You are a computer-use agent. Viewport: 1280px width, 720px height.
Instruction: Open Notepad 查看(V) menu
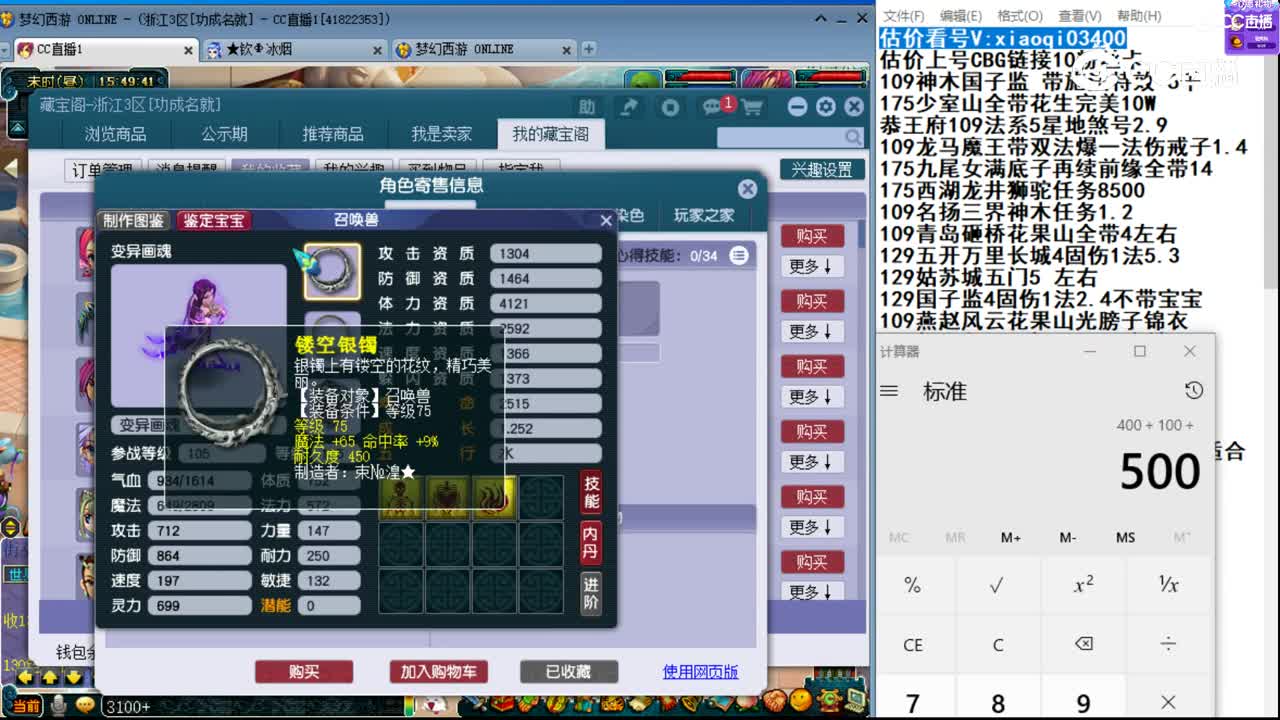[1080, 16]
